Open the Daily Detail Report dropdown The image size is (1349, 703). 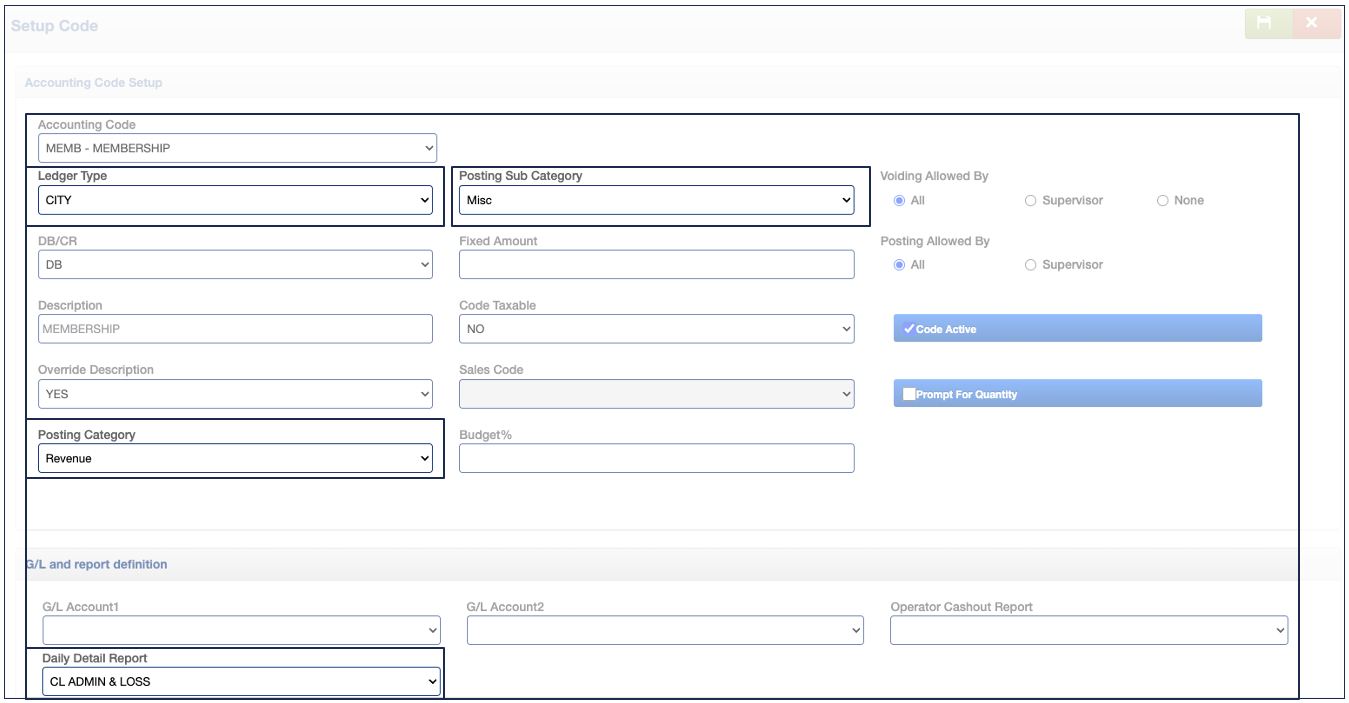pyautogui.click(x=240, y=682)
